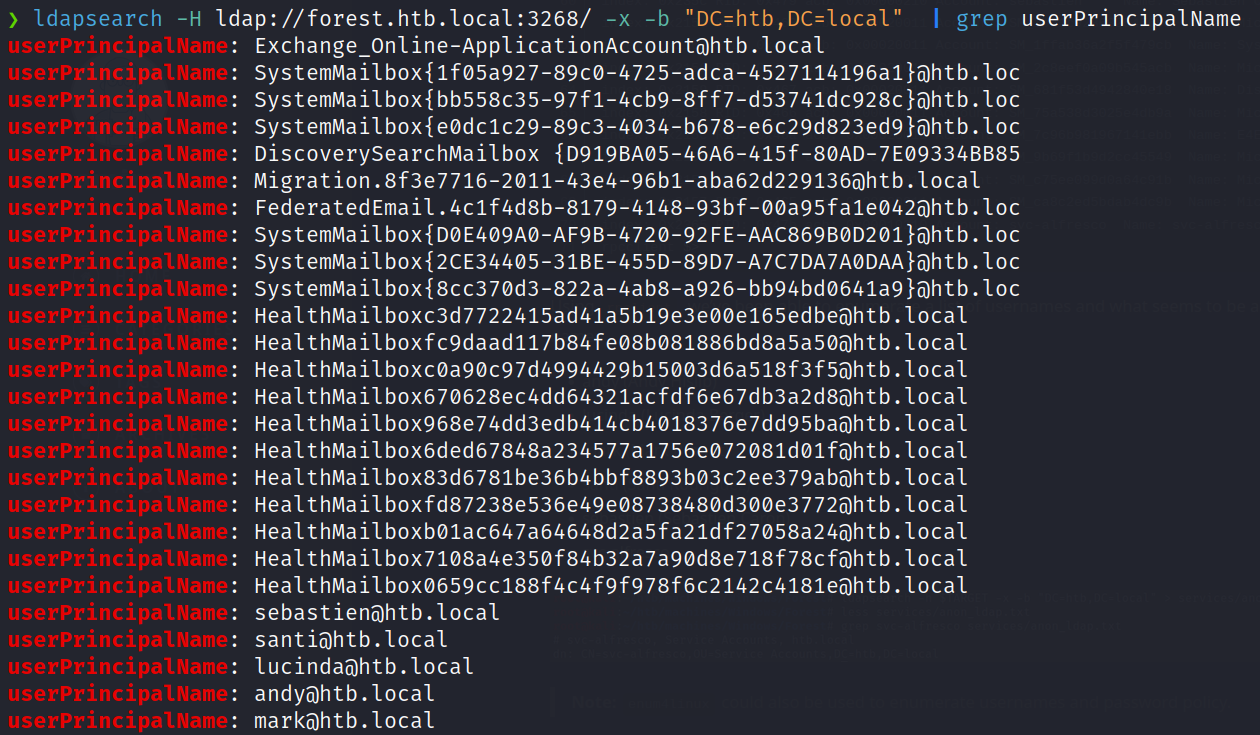Click the quoted "DC=htb,DC=local" base string
Viewport: 1260px width, 735px height.
coord(793,19)
